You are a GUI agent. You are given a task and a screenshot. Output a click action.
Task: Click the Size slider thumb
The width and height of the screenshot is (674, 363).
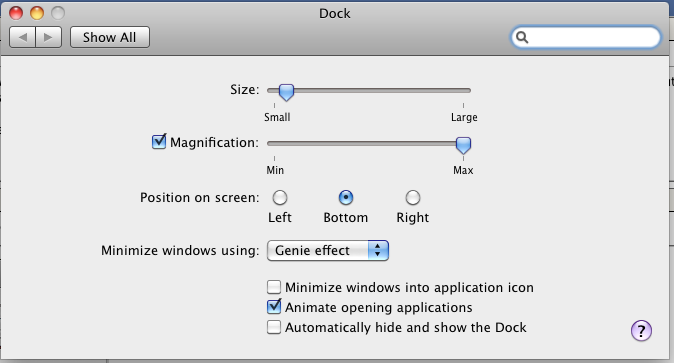[286, 92]
